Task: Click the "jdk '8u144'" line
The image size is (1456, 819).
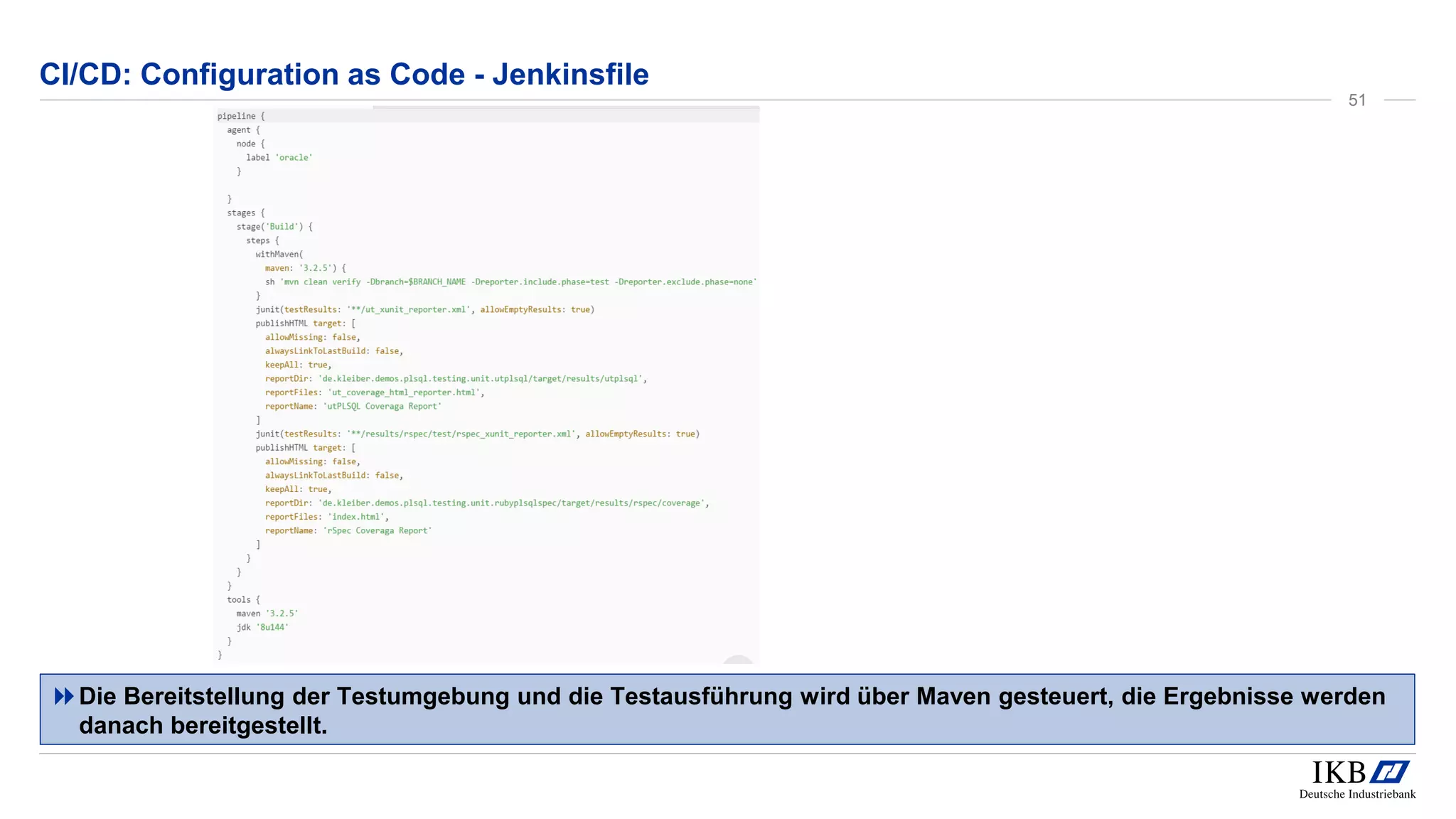Action: click(x=262, y=628)
